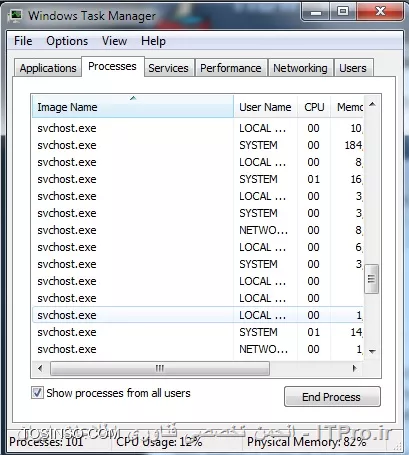Click the Task Manager title bar icon
Viewport: 409px width, 455px height.
coord(15,16)
